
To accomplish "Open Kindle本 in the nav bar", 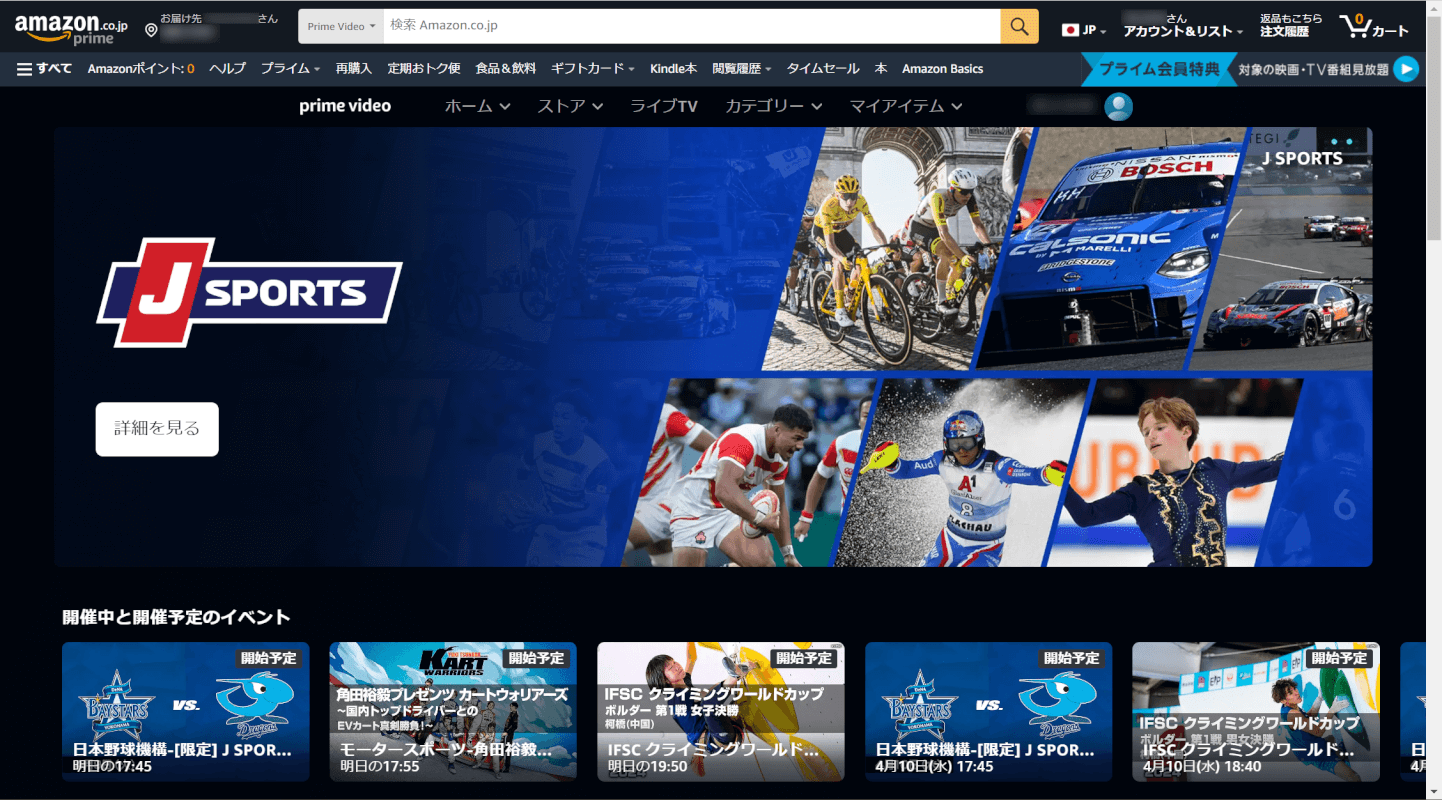I will 673,69.
